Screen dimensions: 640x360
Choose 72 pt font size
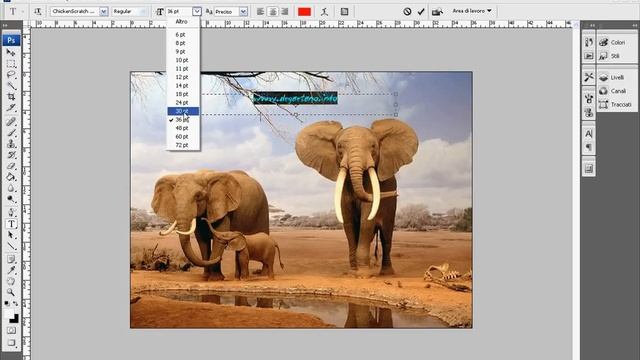[x=183, y=145]
